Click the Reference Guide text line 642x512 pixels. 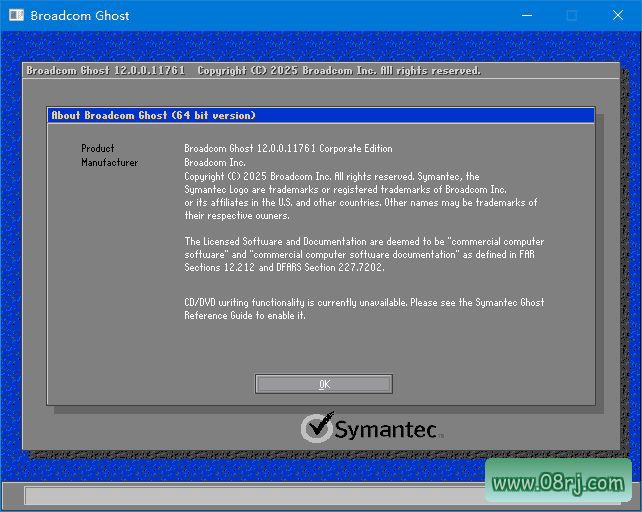(x=245, y=316)
